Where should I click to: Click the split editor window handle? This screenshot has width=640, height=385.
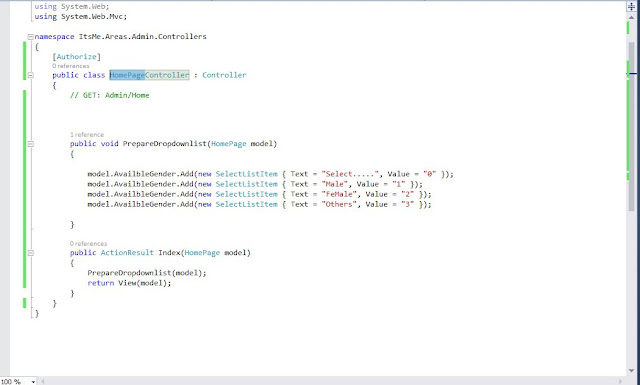(x=631, y=6)
